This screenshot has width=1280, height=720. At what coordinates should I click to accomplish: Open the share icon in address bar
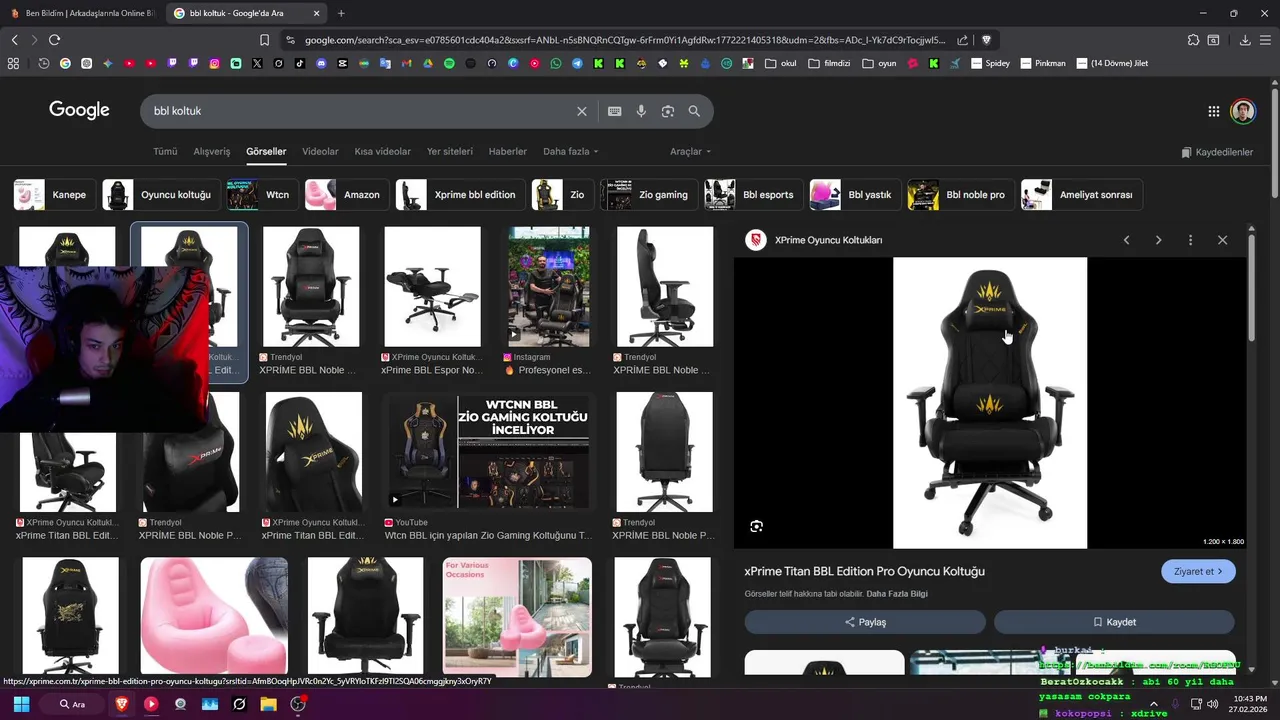tap(962, 40)
